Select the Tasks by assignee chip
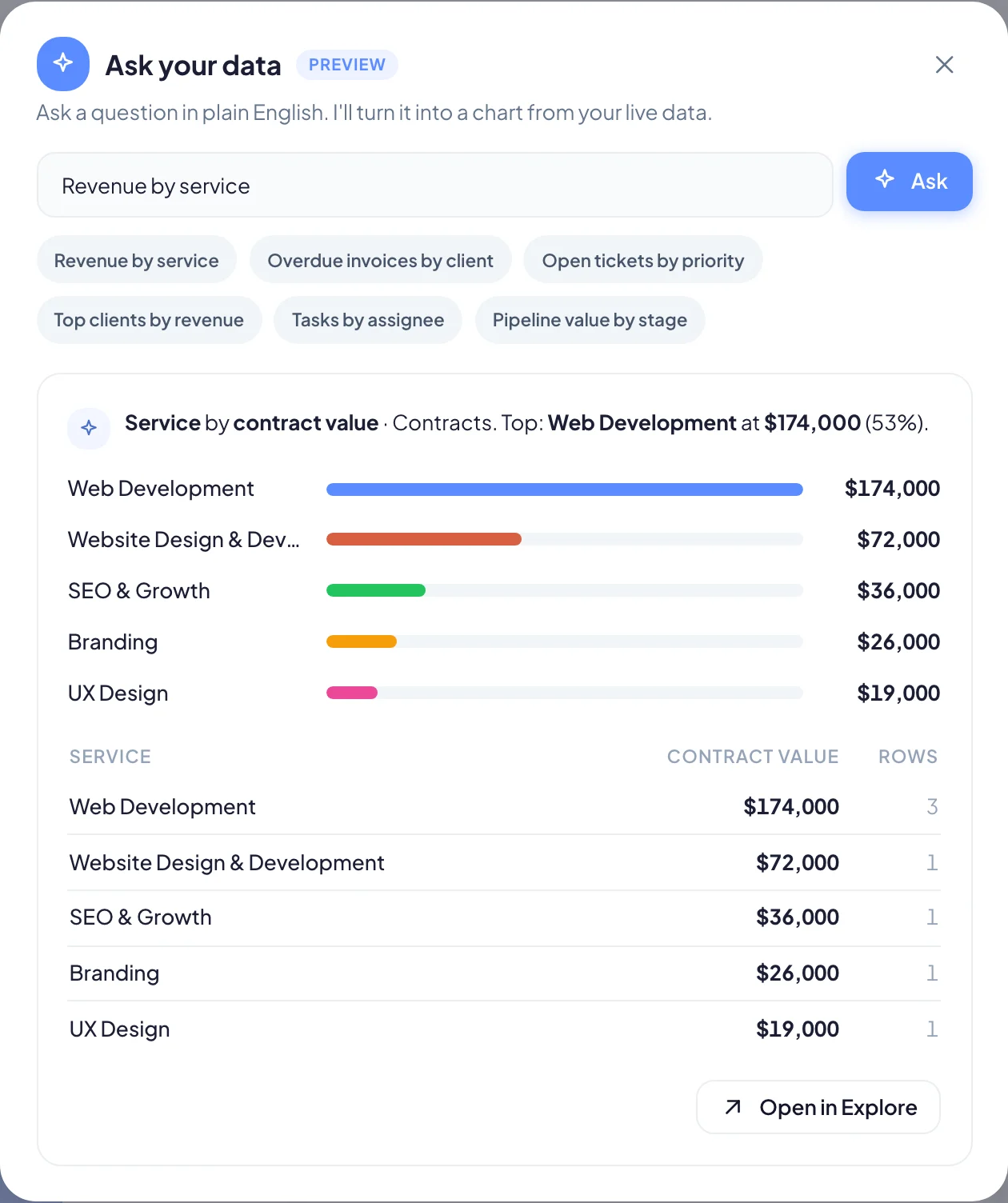Viewport: 1008px width, 1203px height. coord(368,320)
